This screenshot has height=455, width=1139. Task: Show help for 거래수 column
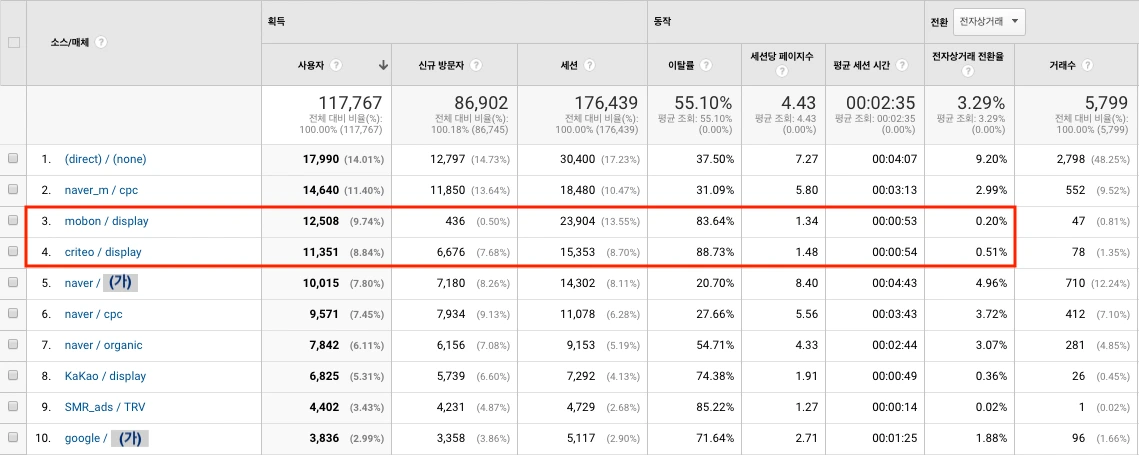[x=1087, y=65]
